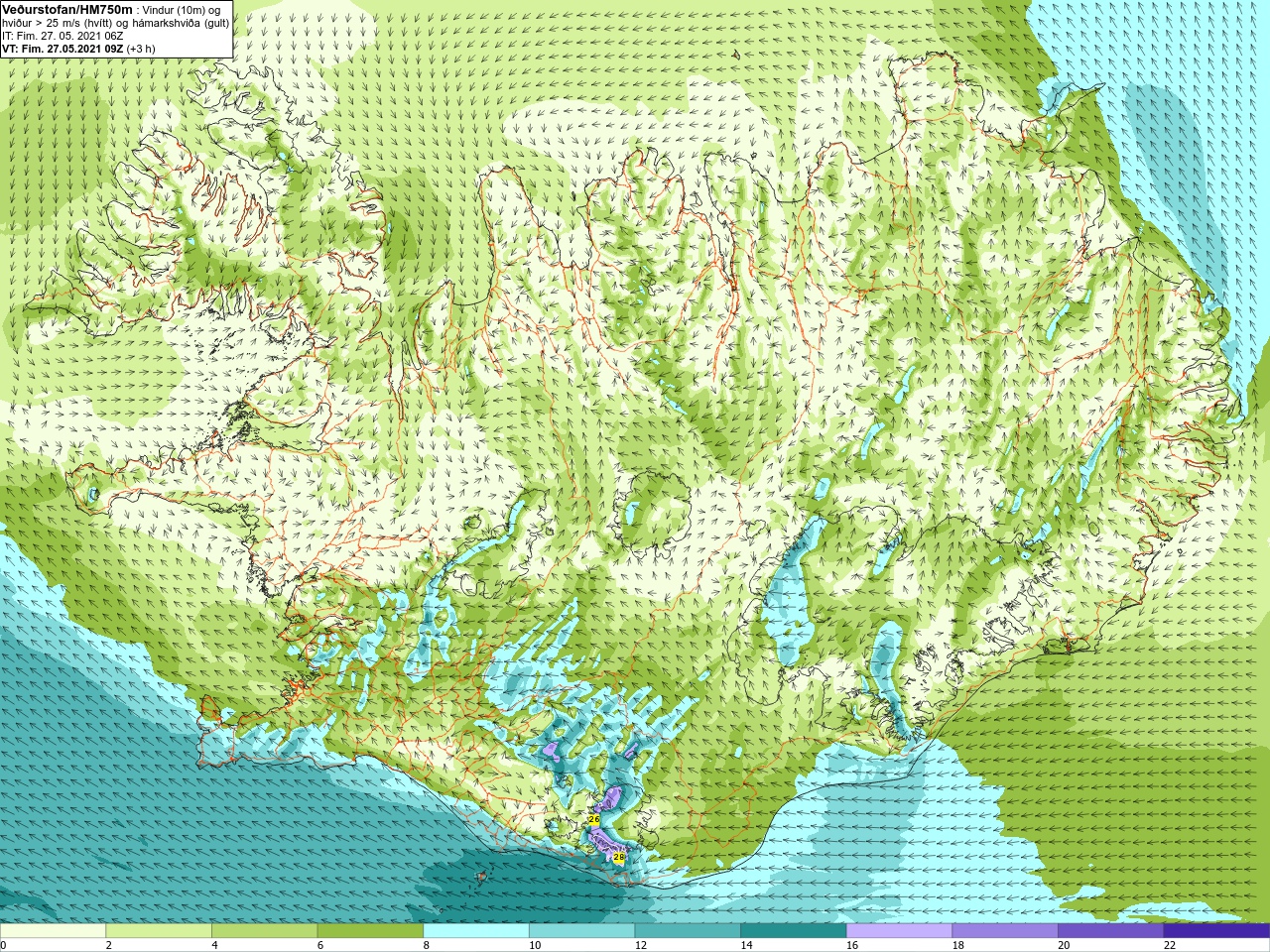Click the 4–6 m/s green legend swatch
Screen dimensions: 1270x952
coord(264,931)
